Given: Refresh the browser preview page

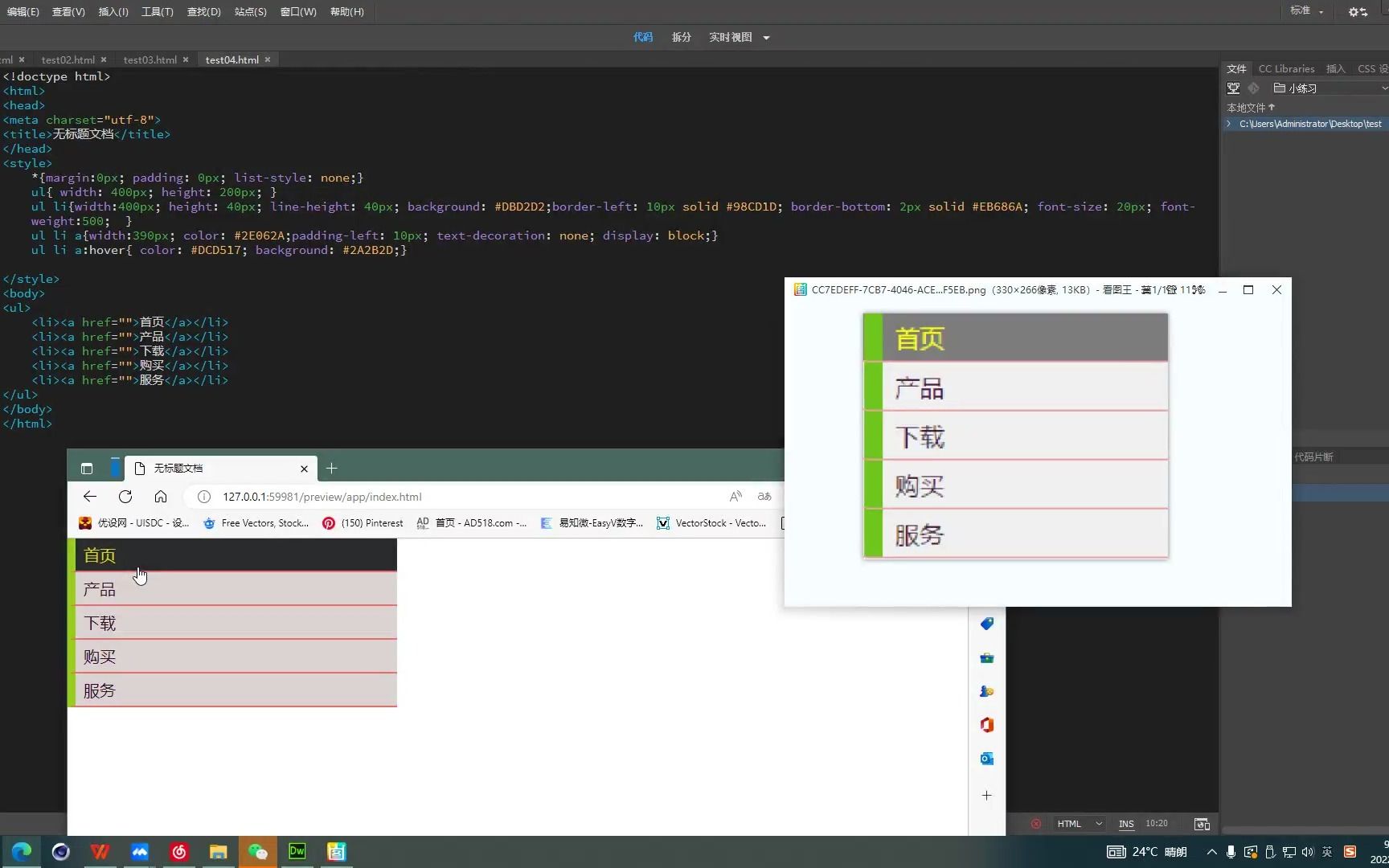Looking at the screenshot, I should pos(125,497).
